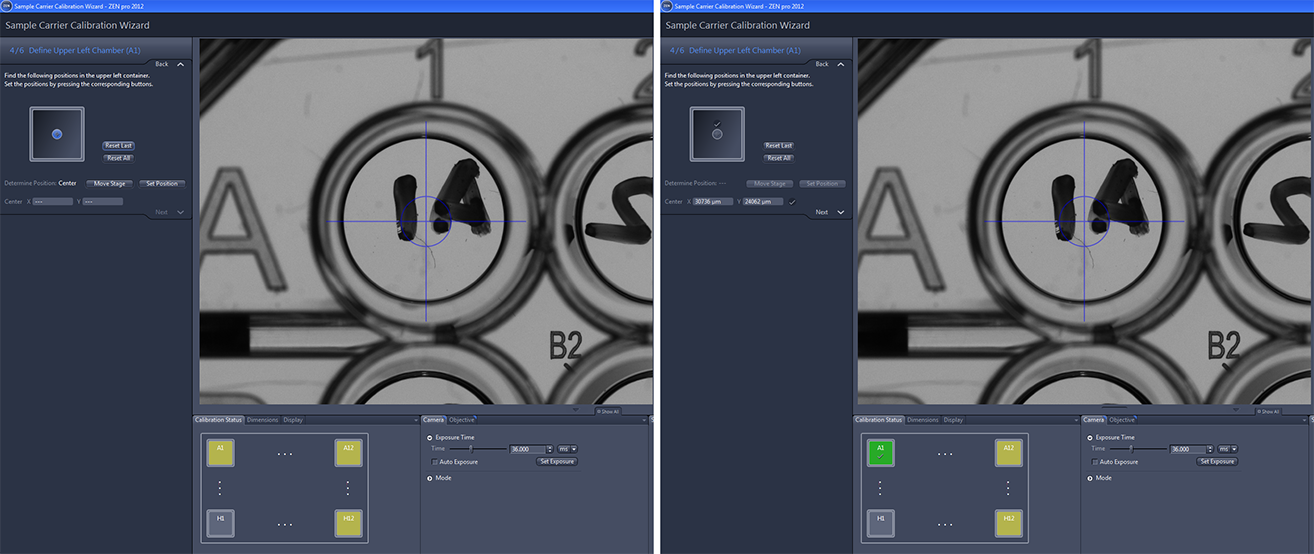Image resolution: width=1314 pixels, height=554 pixels.
Task: Open the Objective tab in right window
Action: (x=1122, y=420)
